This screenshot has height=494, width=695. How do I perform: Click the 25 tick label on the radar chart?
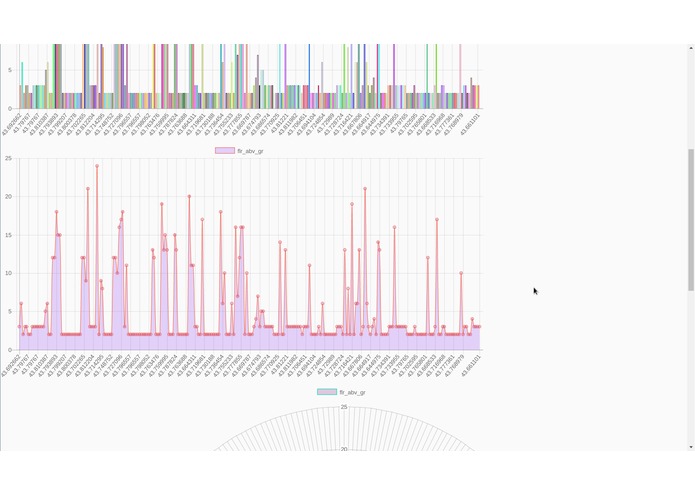[x=344, y=407]
